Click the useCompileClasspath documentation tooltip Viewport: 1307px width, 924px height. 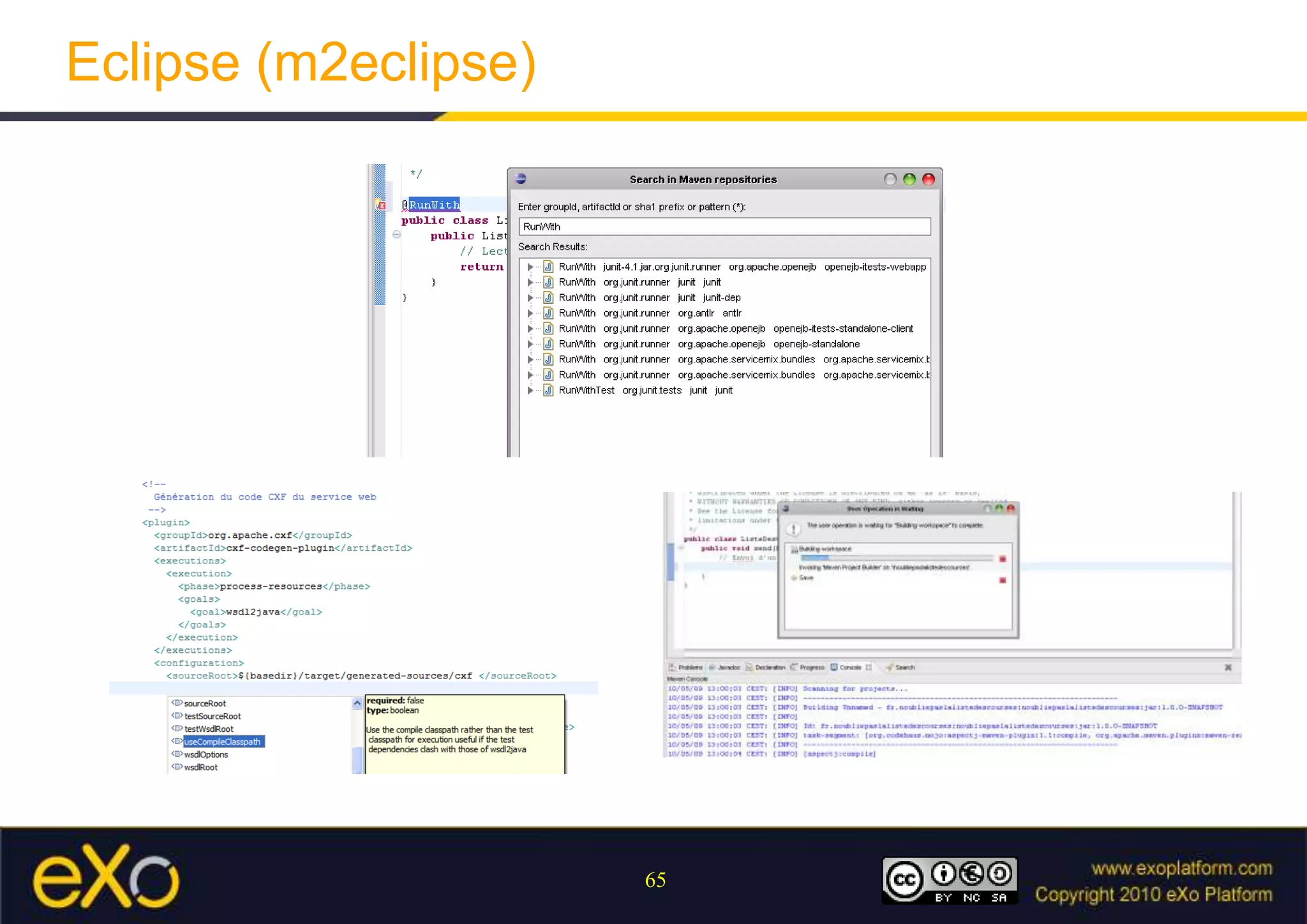coord(465,734)
